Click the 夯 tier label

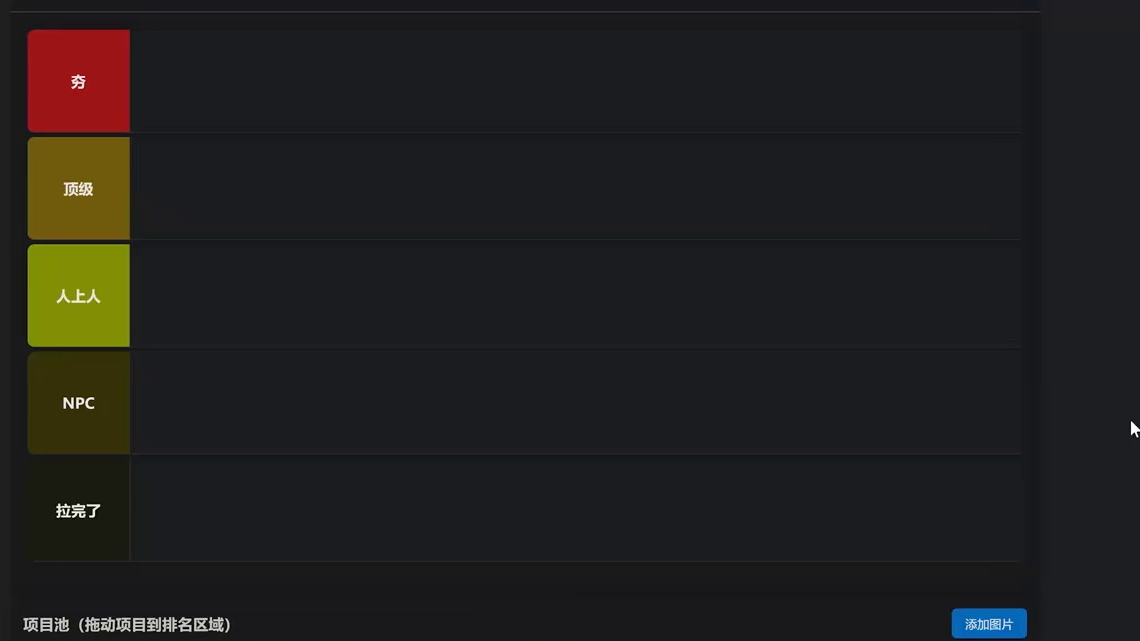click(78, 82)
